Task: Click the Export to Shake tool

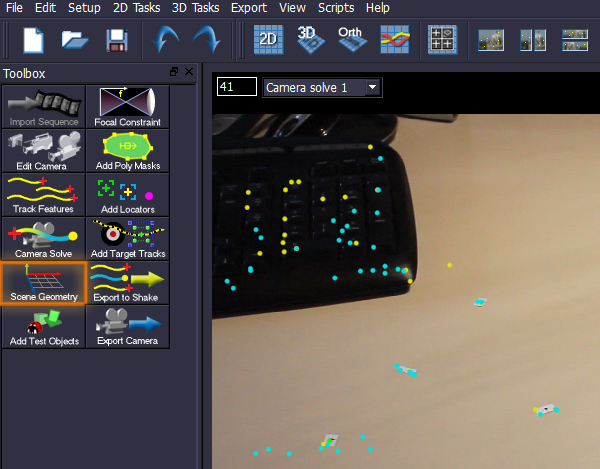Action: pos(128,283)
